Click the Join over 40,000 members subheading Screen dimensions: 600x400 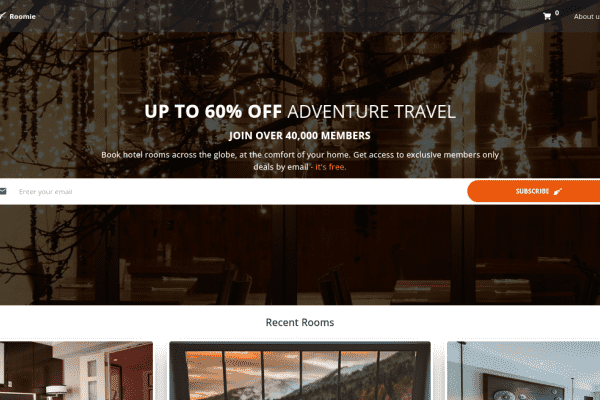coord(300,136)
